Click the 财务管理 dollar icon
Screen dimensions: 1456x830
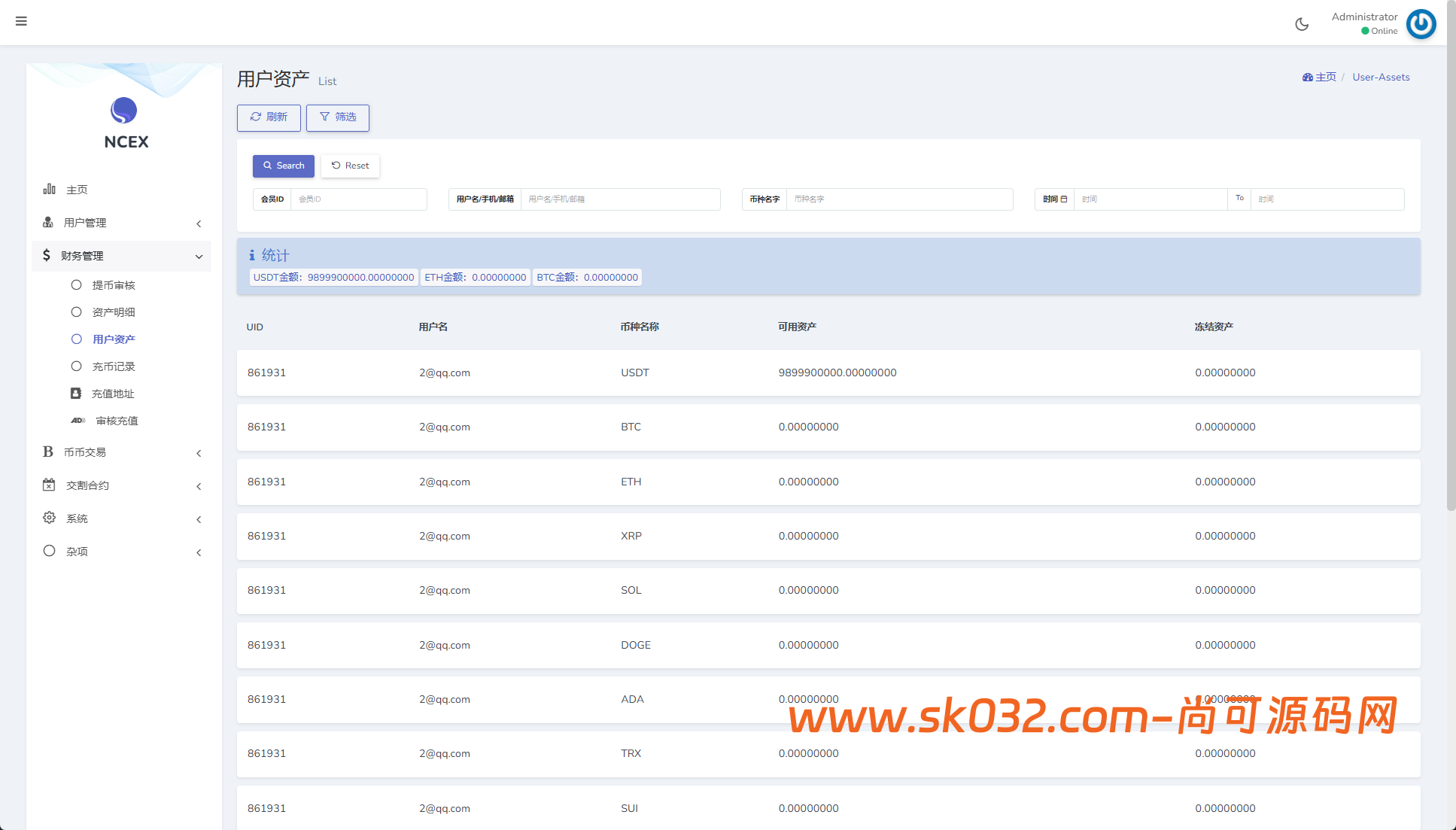pyautogui.click(x=47, y=255)
